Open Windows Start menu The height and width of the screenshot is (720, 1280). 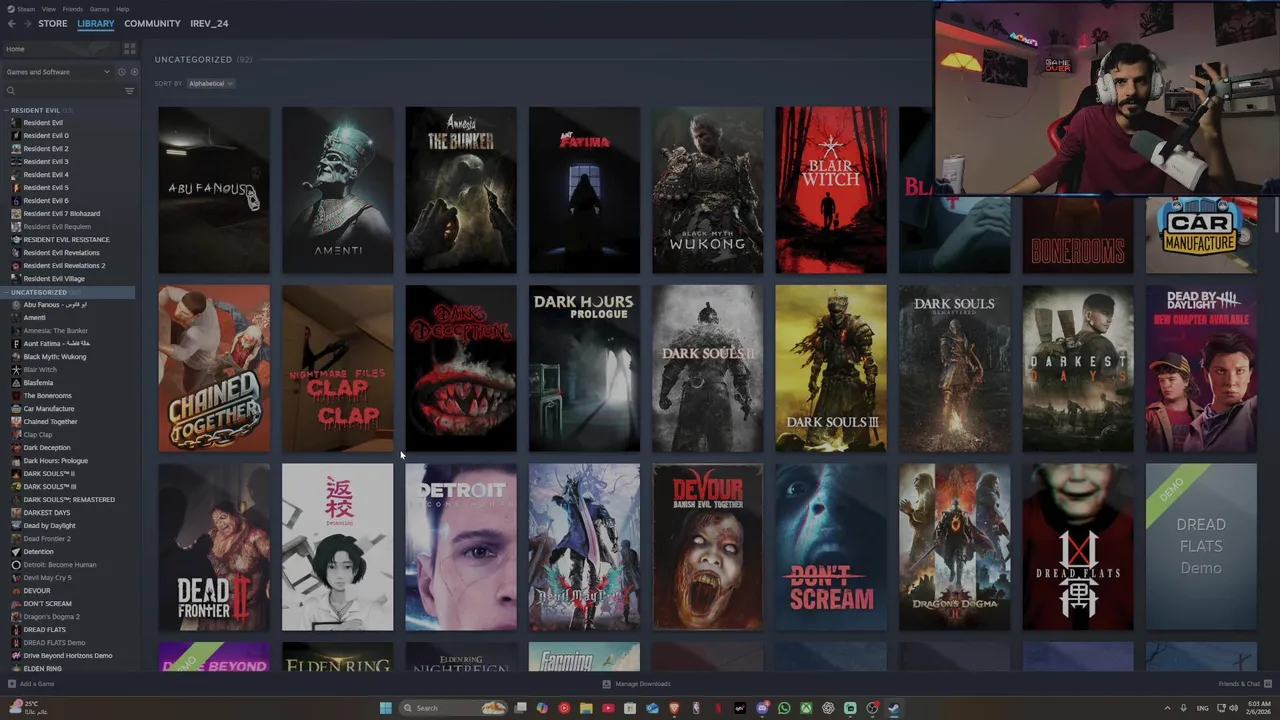click(385, 708)
